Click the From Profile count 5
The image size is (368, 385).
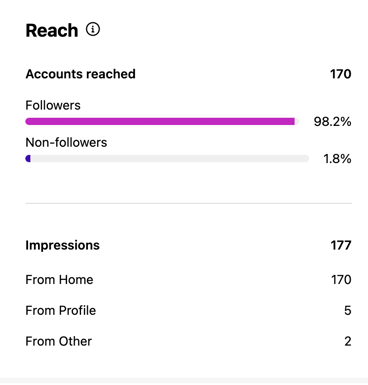(x=348, y=311)
